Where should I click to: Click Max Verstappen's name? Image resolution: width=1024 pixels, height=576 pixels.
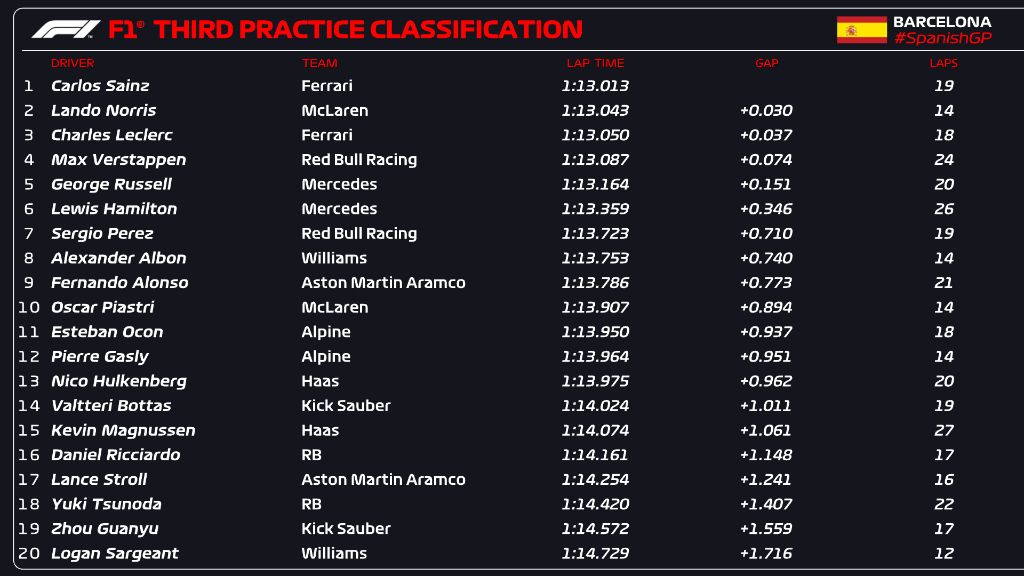[118, 160]
